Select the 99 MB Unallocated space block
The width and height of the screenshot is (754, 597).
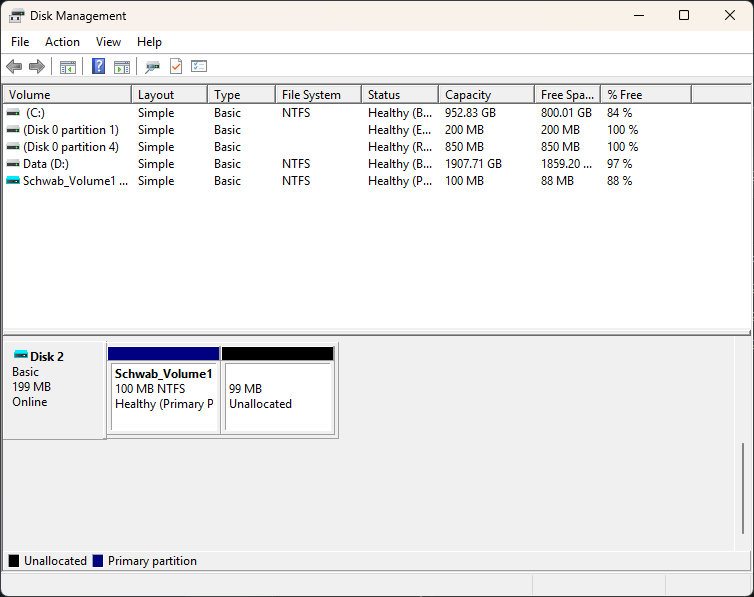click(x=277, y=390)
